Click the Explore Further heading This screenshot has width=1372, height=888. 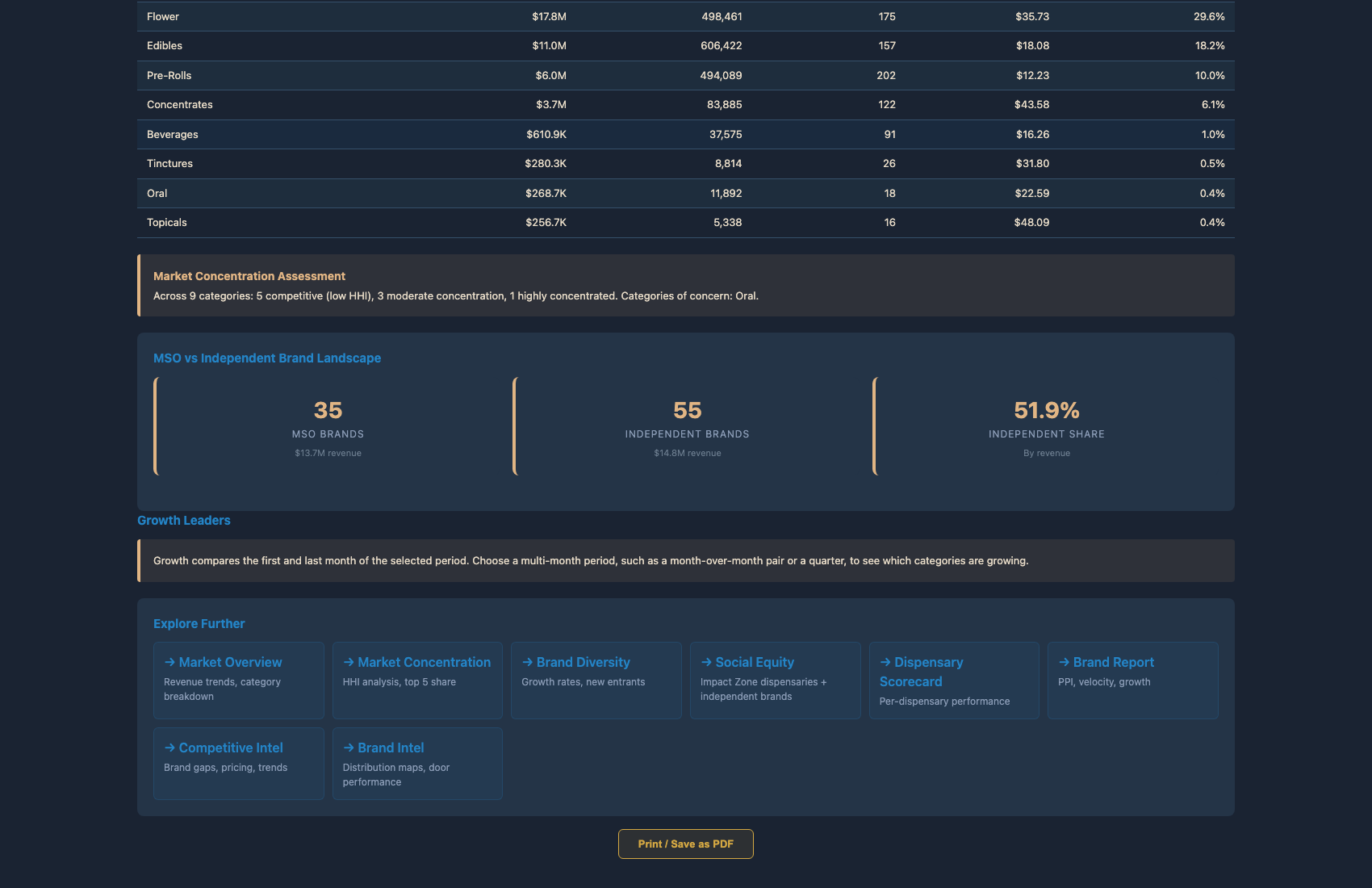click(x=199, y=624)
